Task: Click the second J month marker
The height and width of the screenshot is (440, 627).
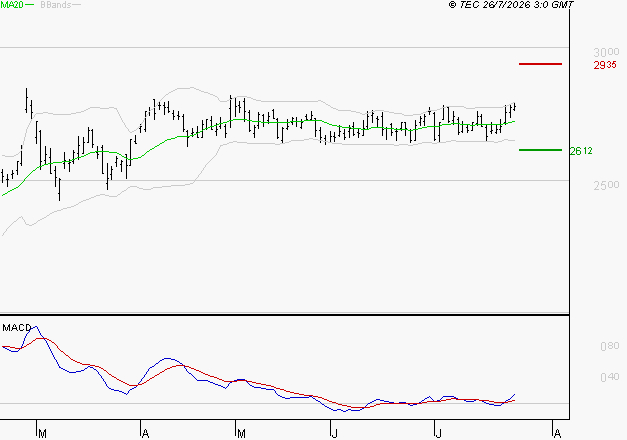Action: click(438, 434)
